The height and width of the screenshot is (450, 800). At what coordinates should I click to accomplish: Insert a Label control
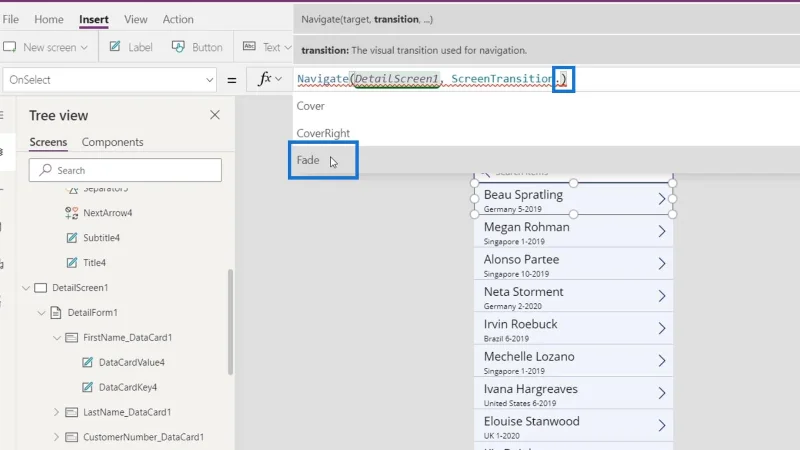pos(131,47)
